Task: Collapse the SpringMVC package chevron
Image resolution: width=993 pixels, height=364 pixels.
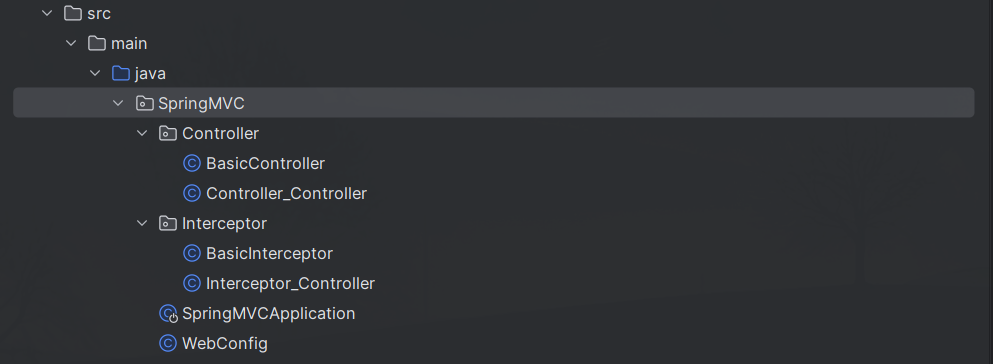Action: tap(118, 103)
